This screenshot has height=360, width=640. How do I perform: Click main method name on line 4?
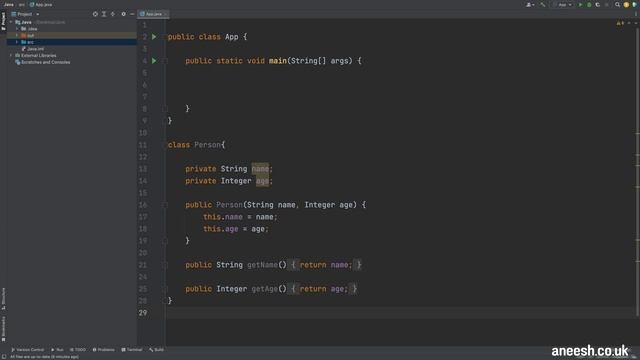coord(278,61)
